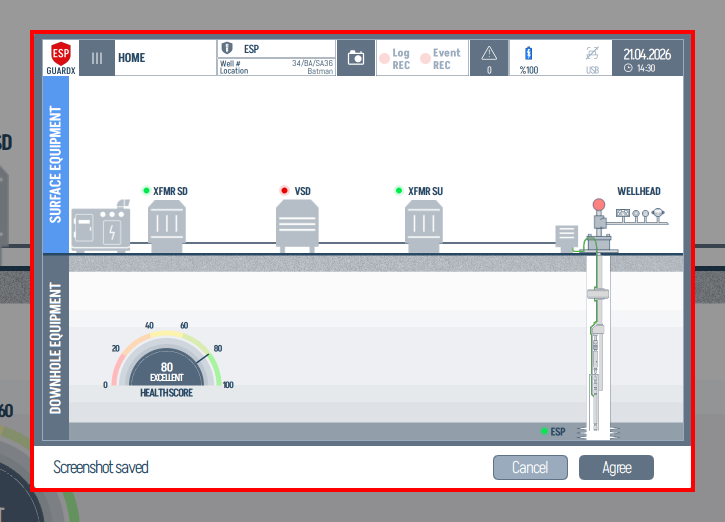Click the WELLHEAD label

639,191
